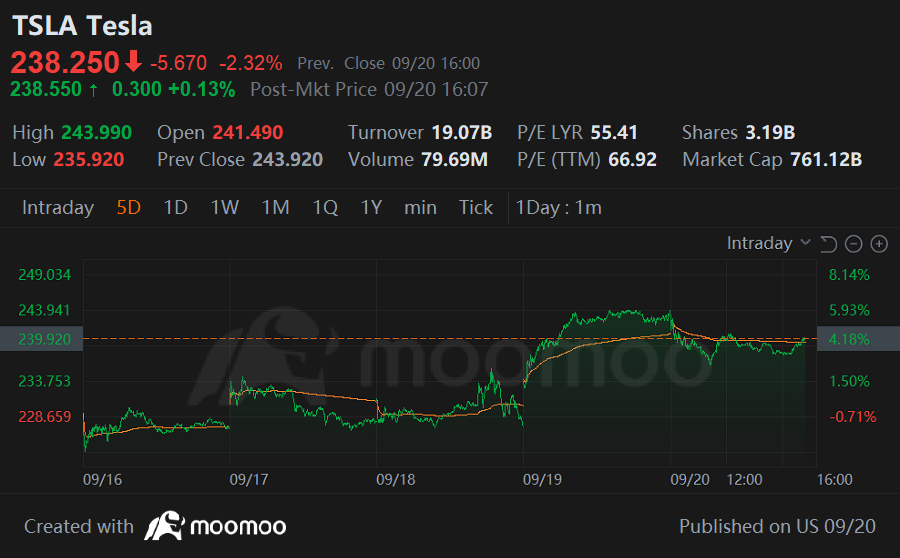Click the 09/20 date axis label
Image resolution: width=900 pixels, height=558 pixels.
click(x=690, y=480)
